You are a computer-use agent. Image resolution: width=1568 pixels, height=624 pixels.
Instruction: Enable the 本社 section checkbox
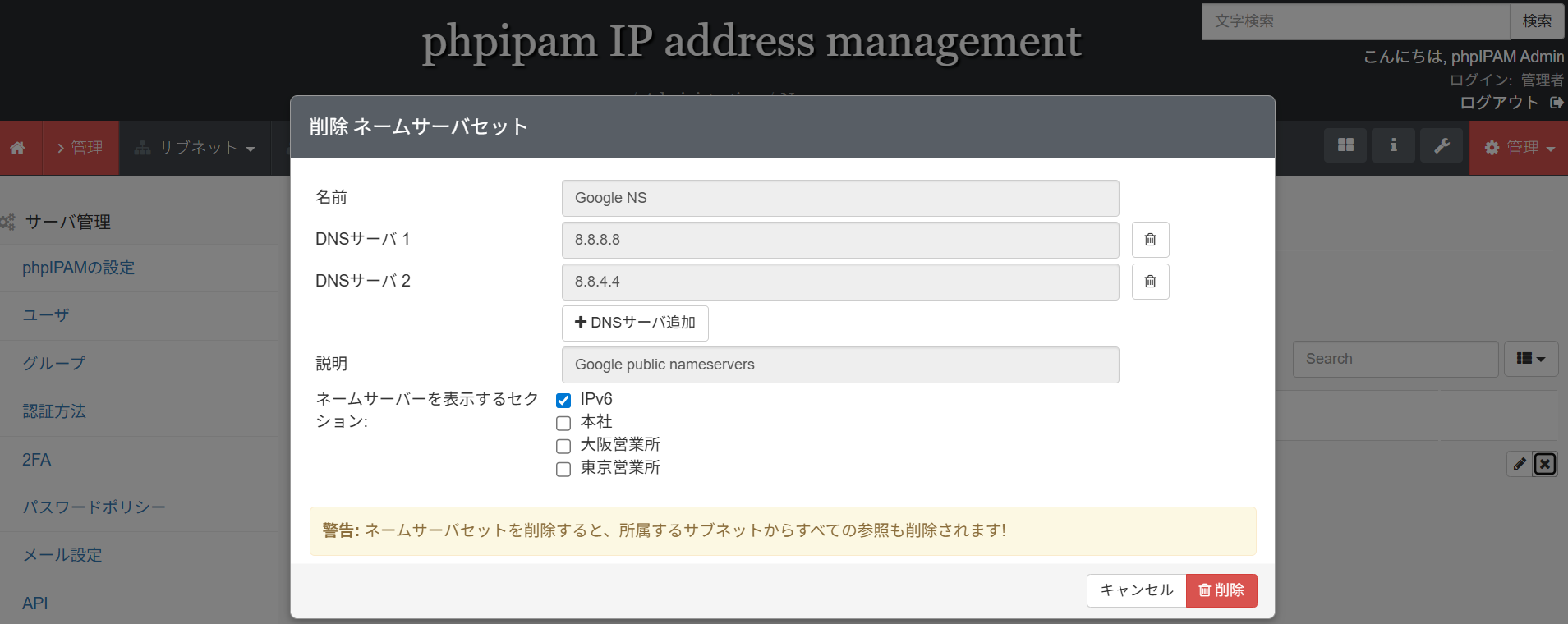point(563,424)
